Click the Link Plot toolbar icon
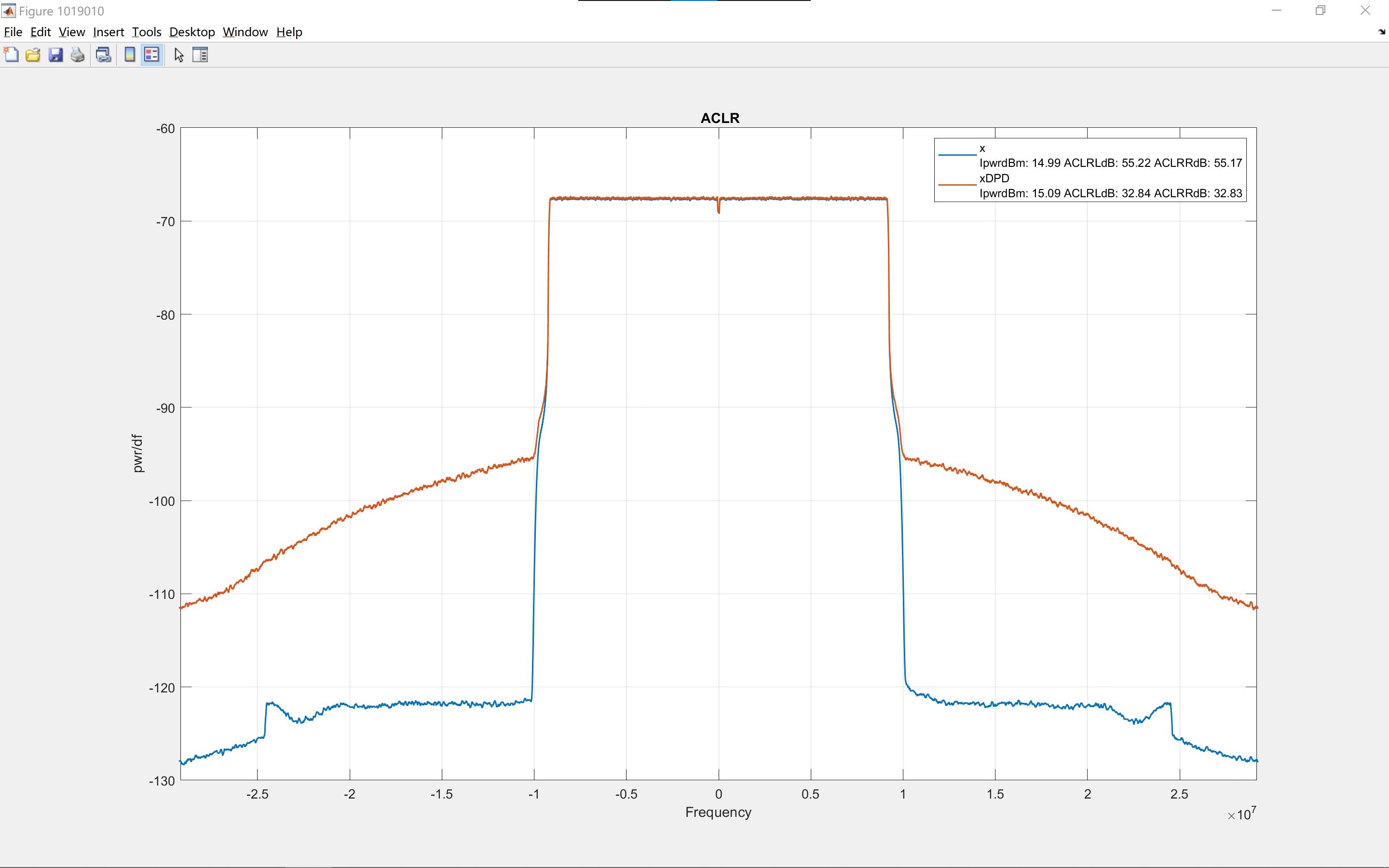This screenshot has width=1389, height=868. 103,55
